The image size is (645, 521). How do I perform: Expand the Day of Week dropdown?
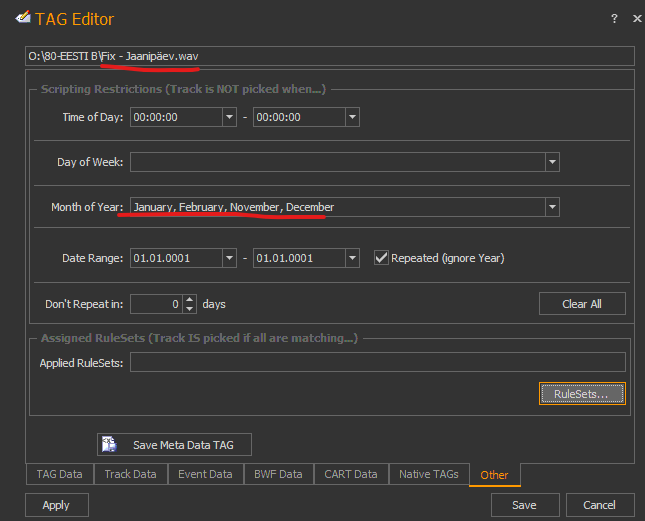tap(552, 162)
